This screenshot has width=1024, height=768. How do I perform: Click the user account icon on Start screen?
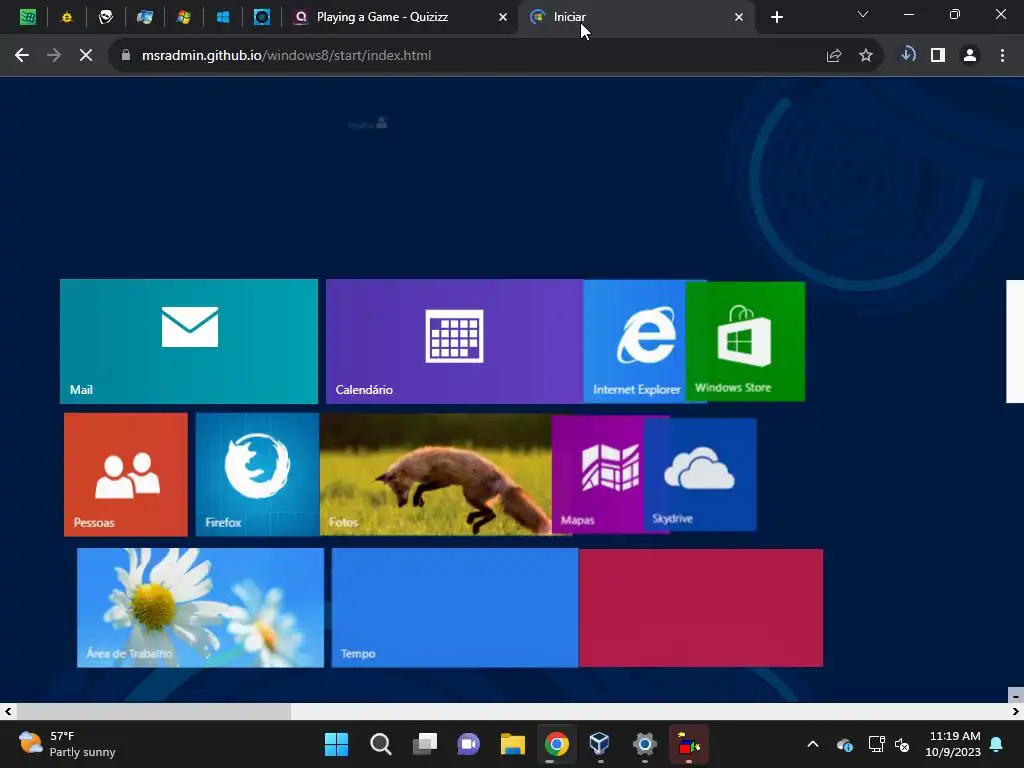point(382,123)
